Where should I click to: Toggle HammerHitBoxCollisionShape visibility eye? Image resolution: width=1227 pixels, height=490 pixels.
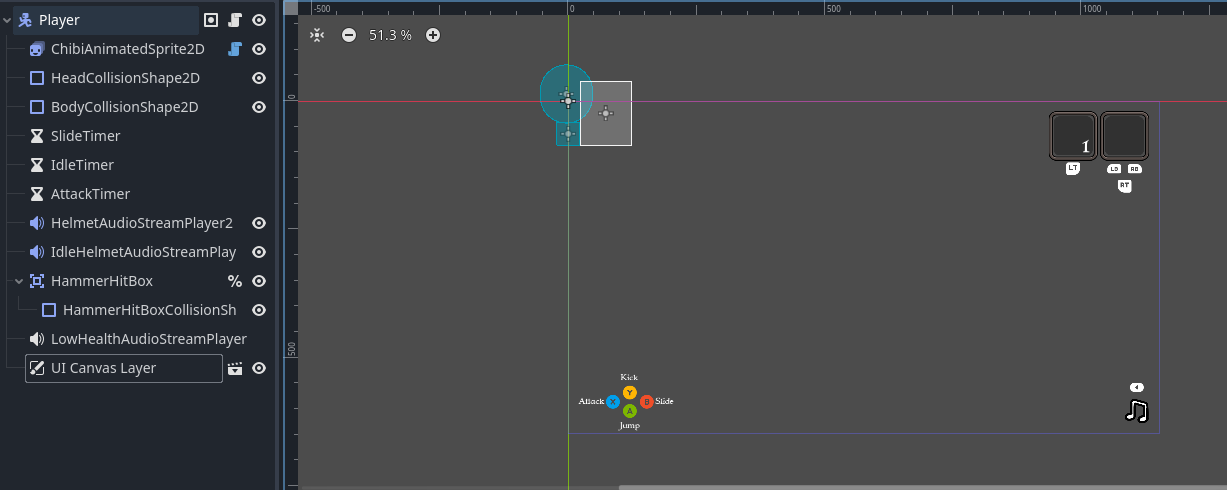click(x=259, y=310)
